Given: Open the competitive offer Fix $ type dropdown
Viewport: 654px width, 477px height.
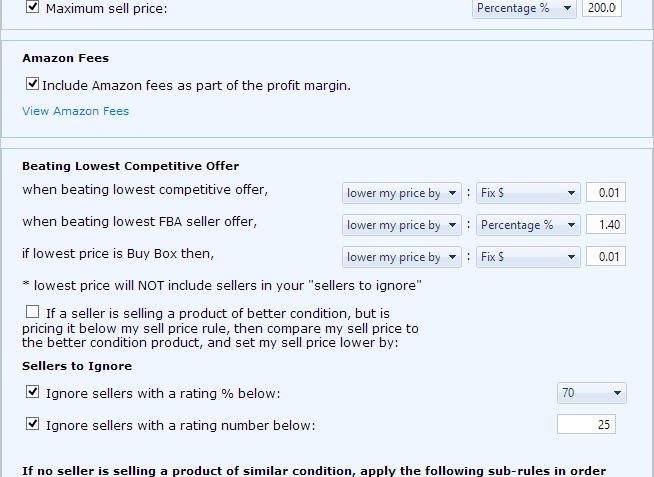Looking at the screenshot, I should [528, 193].
